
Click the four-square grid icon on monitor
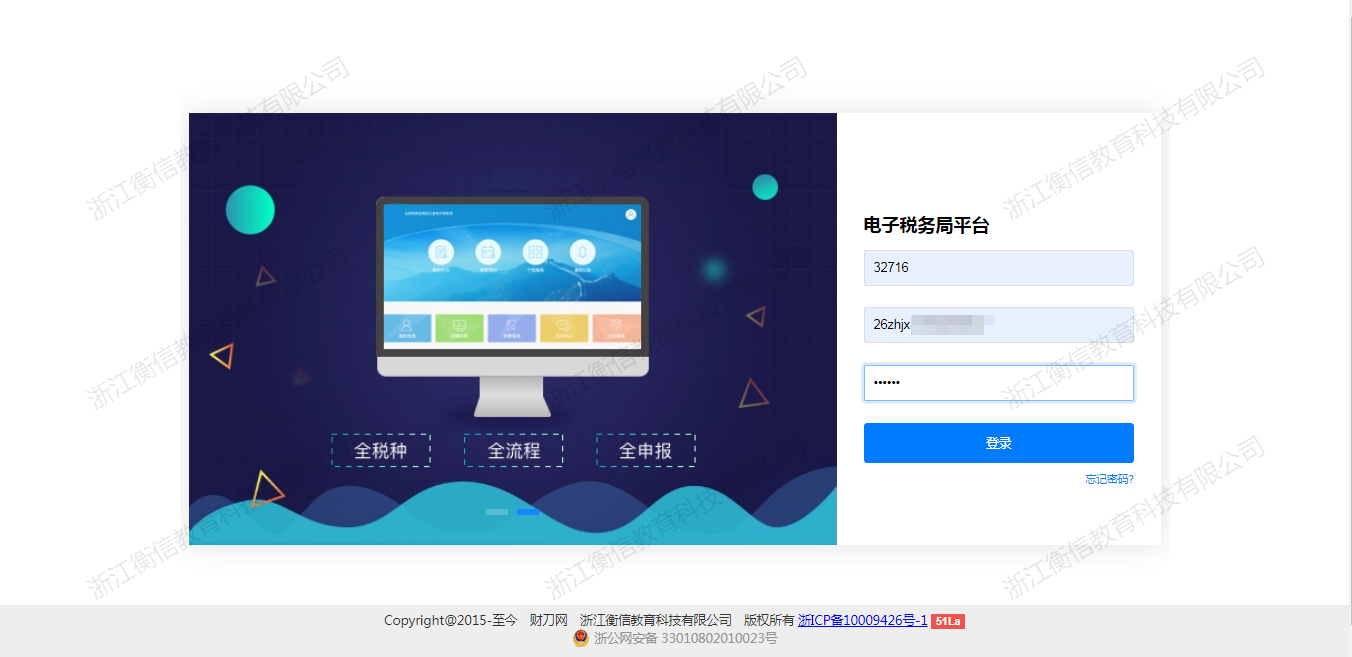tap(535, 252)
